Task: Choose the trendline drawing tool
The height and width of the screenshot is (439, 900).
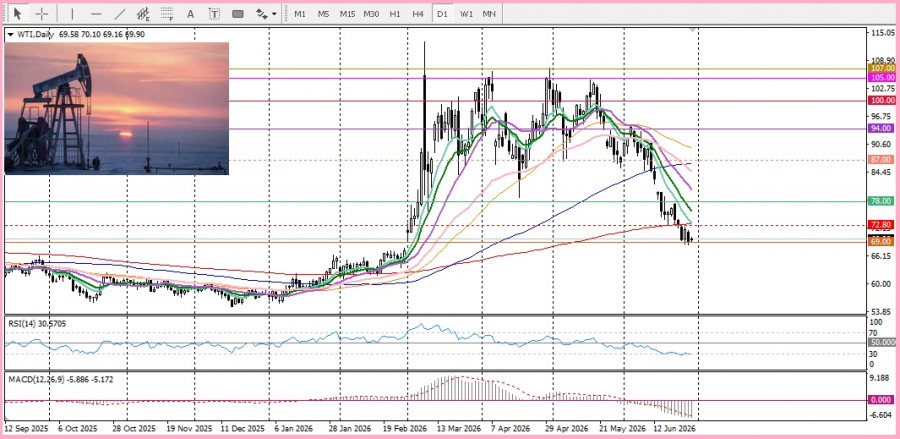Action: pos(119,13)
